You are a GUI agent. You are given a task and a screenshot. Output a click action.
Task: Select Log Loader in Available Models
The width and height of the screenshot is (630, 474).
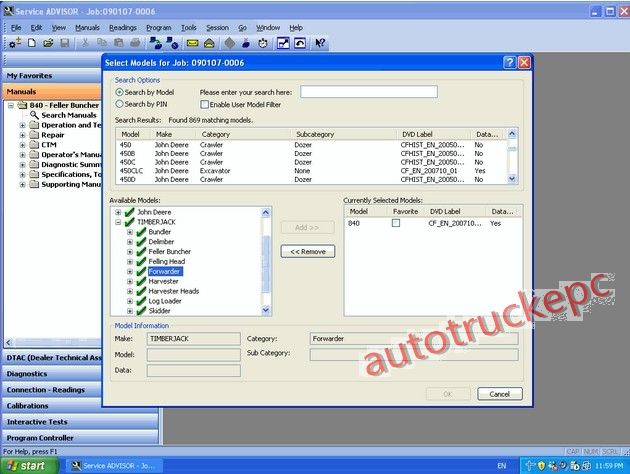click(x=165, y=301)
